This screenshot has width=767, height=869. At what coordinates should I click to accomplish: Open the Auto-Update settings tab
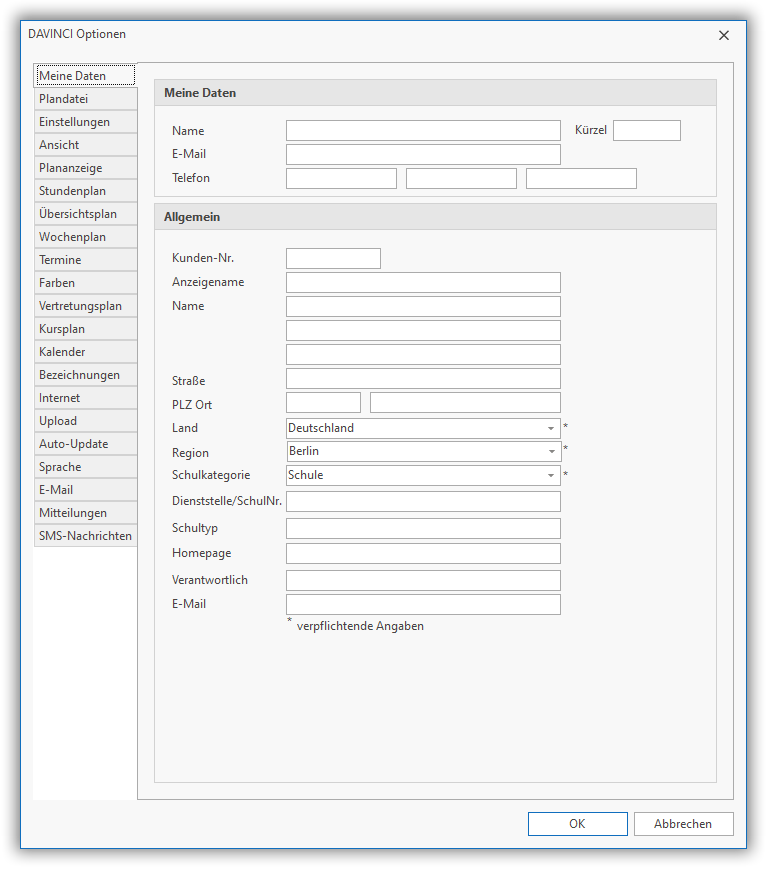click(x=85, y=444)
